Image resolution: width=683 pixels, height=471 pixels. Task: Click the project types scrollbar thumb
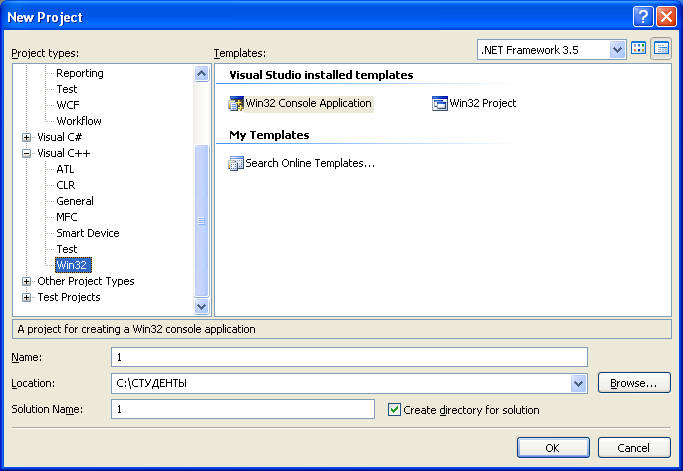[201, 220]
